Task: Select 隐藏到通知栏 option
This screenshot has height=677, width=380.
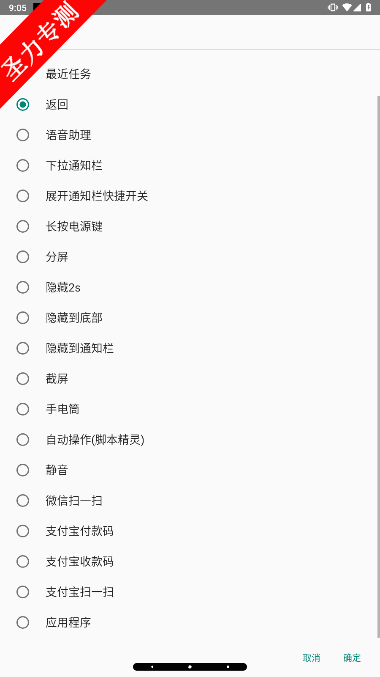Action: coord(188,348)
